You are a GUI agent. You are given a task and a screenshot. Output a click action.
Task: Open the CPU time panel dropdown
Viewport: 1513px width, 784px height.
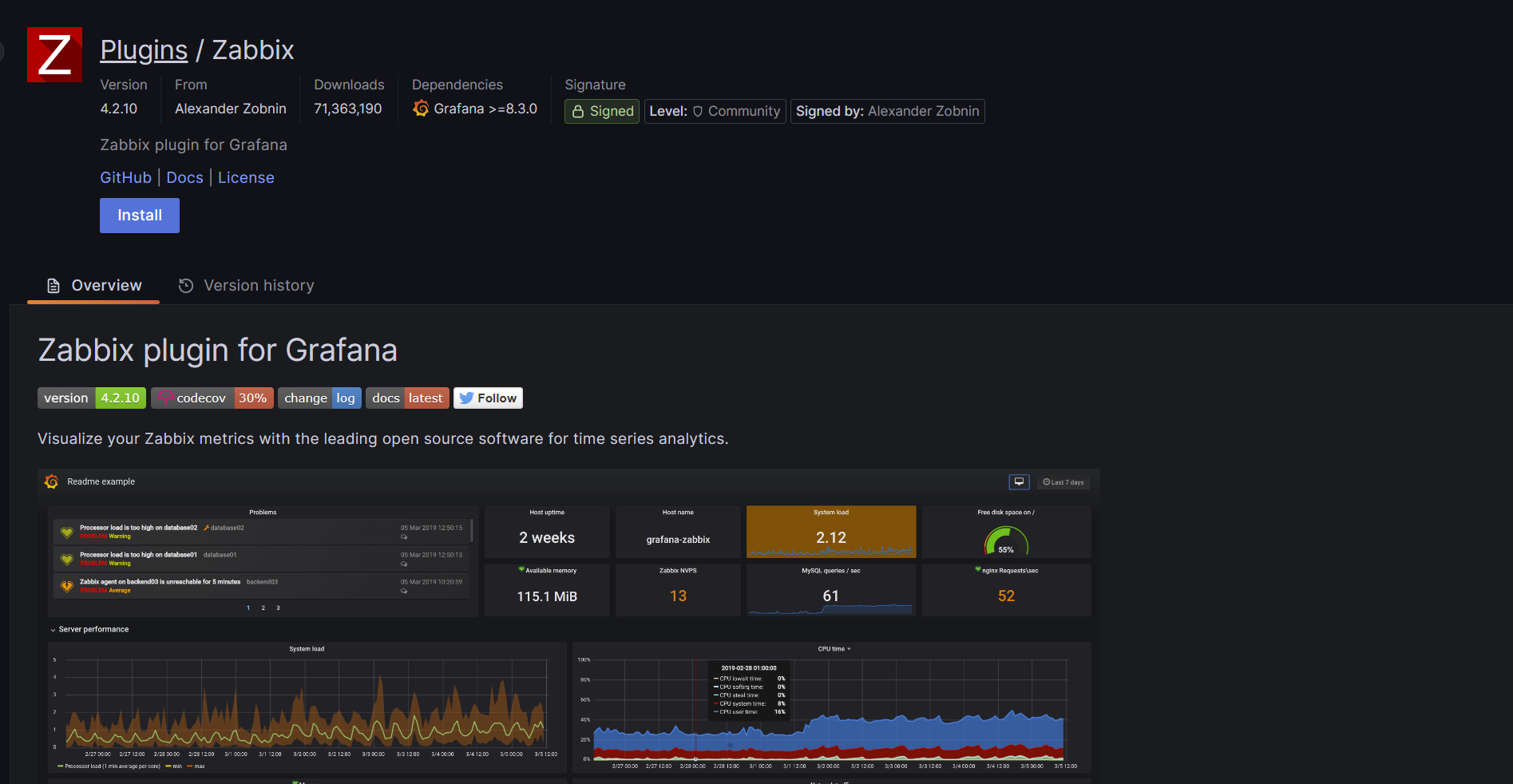point(834,649)
